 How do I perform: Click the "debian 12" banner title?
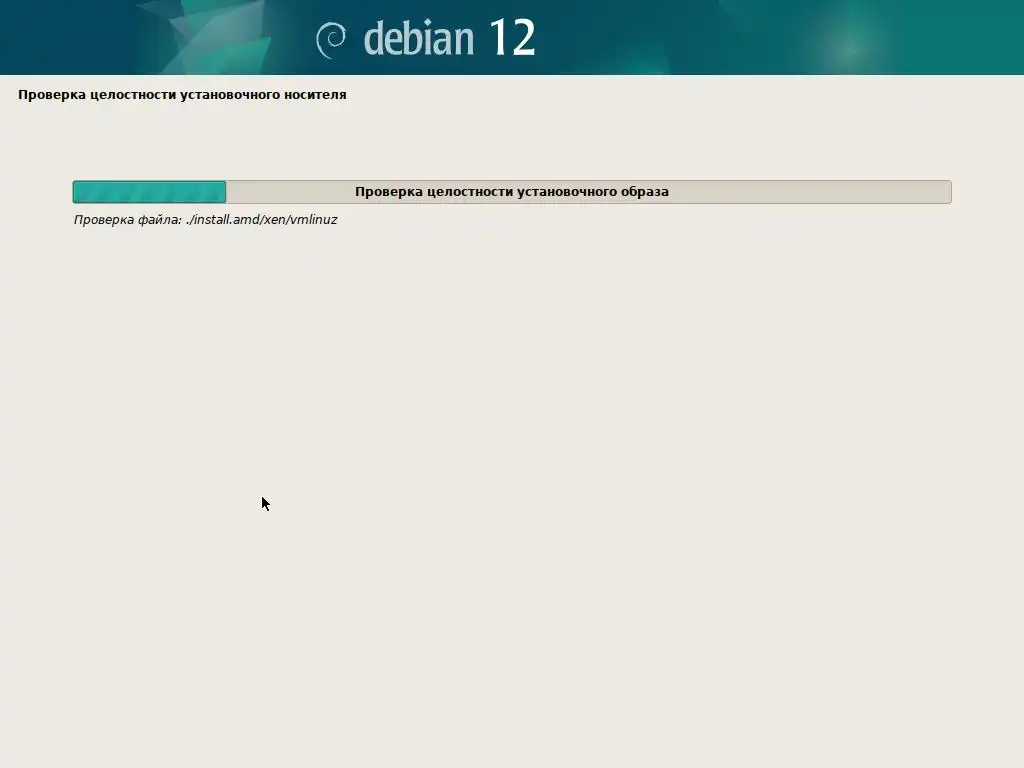(x=449, y=39)
